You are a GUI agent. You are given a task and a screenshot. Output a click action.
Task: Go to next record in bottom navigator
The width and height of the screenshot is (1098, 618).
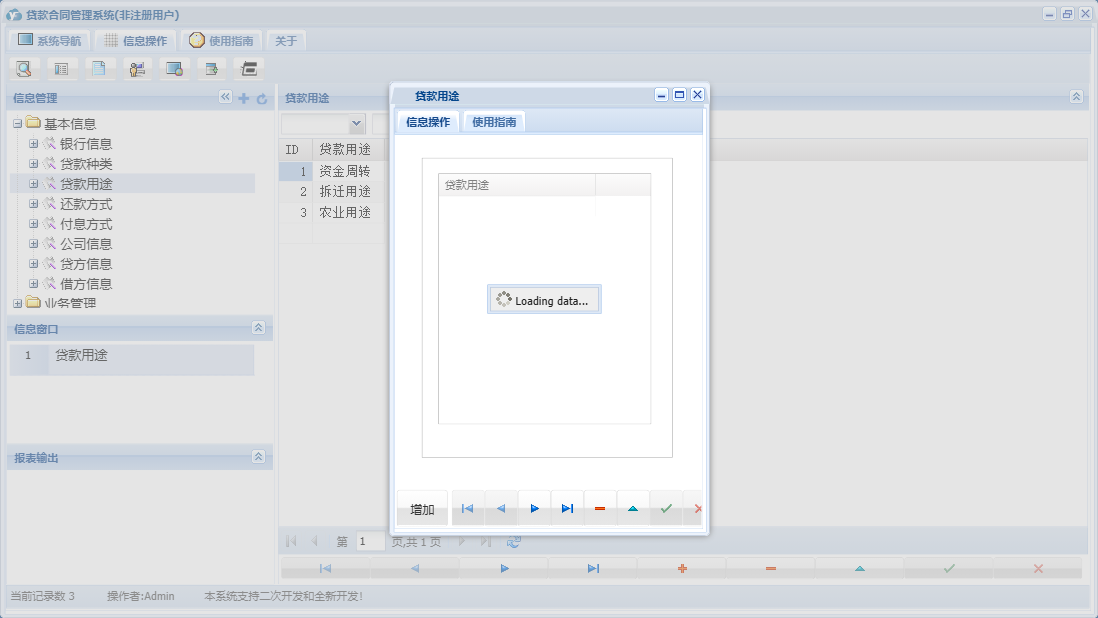point(504,568)
